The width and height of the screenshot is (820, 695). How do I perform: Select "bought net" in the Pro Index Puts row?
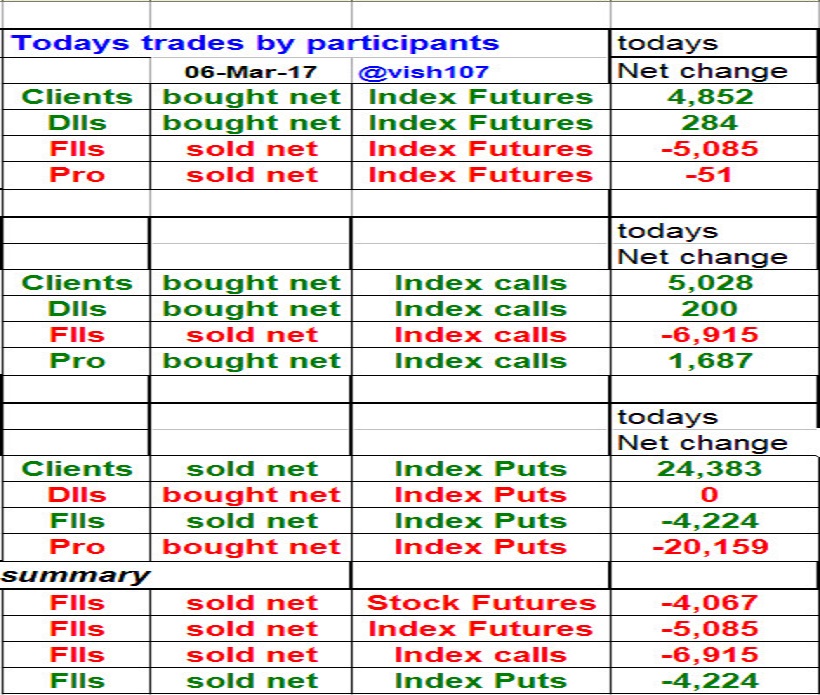click(251, 547)
